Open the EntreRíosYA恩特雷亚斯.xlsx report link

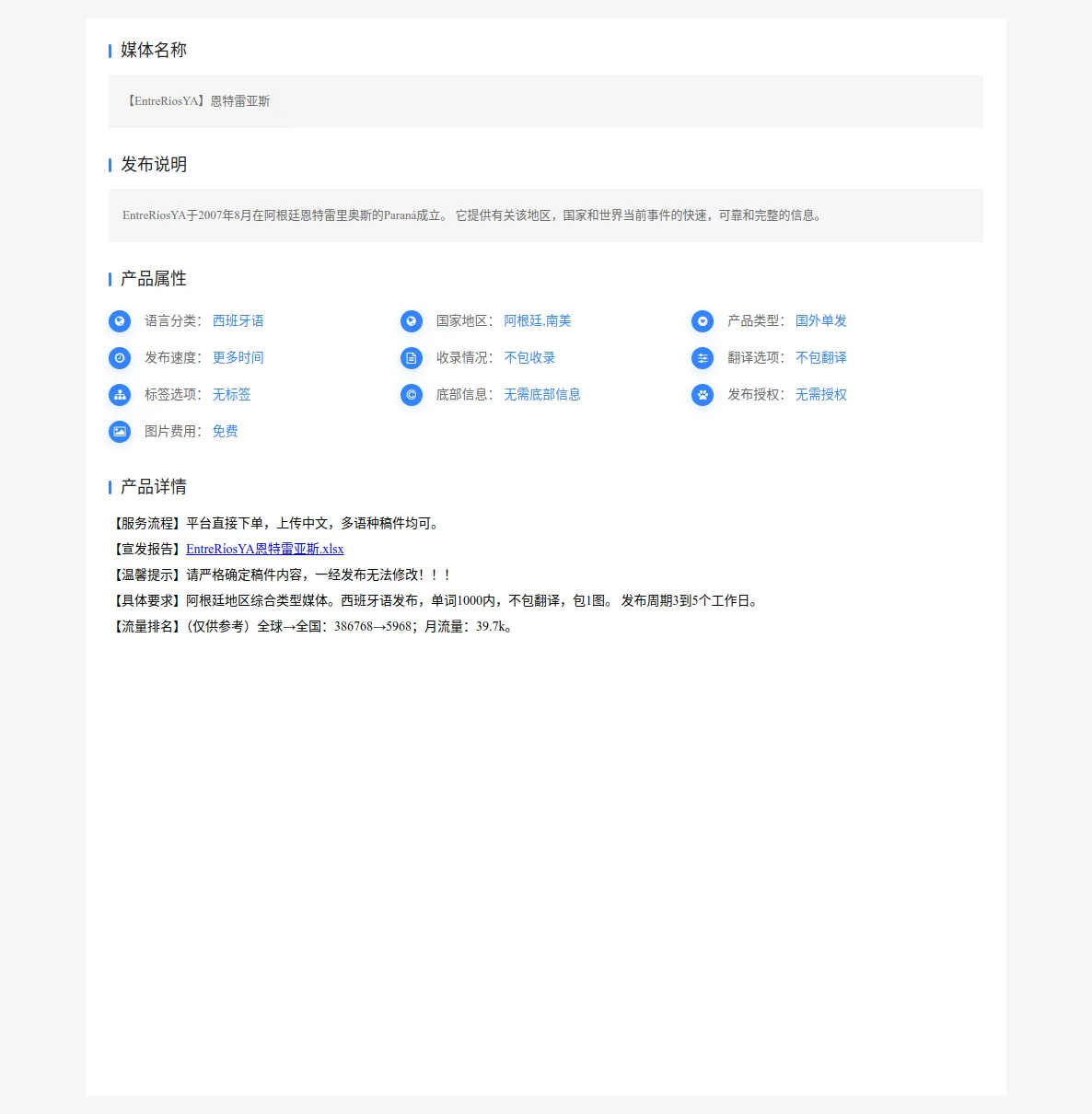point(265,549)
